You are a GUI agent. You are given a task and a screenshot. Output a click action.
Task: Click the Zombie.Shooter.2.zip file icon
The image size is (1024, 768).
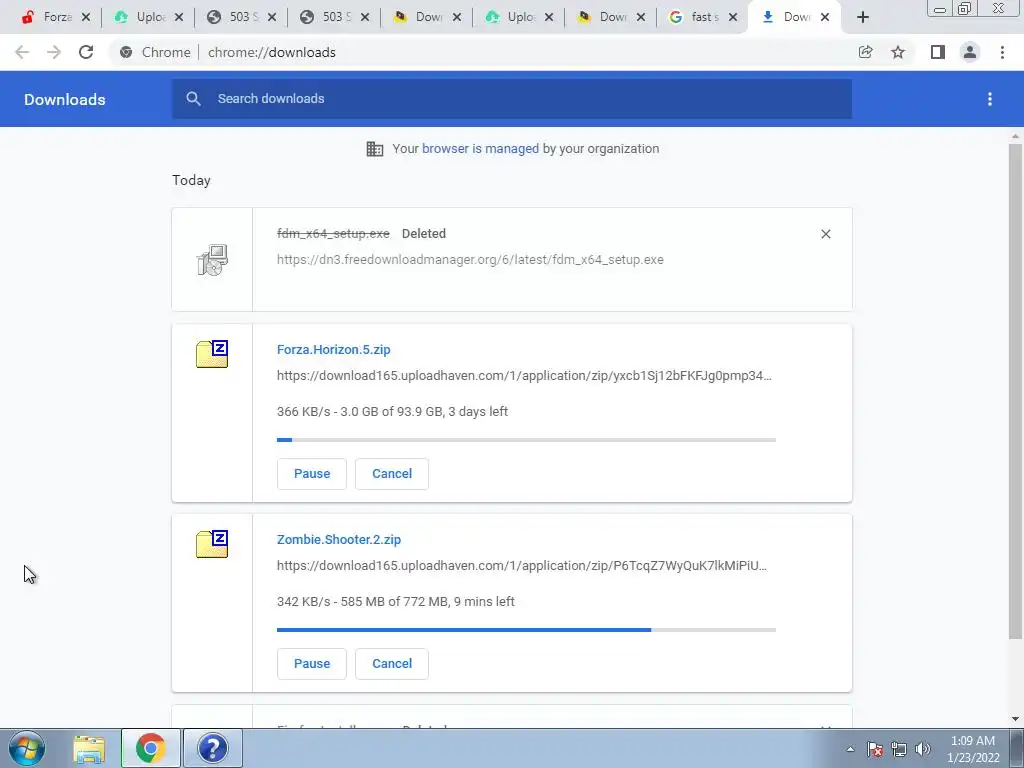point(212,544)
